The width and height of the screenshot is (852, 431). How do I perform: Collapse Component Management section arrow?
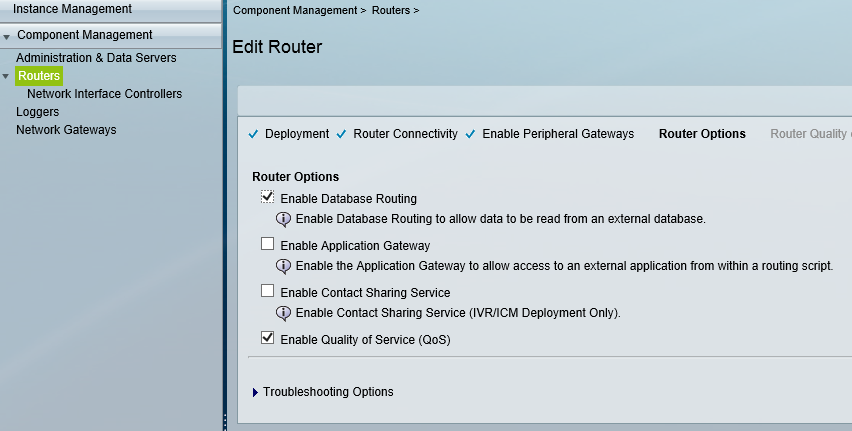[7, 38]
